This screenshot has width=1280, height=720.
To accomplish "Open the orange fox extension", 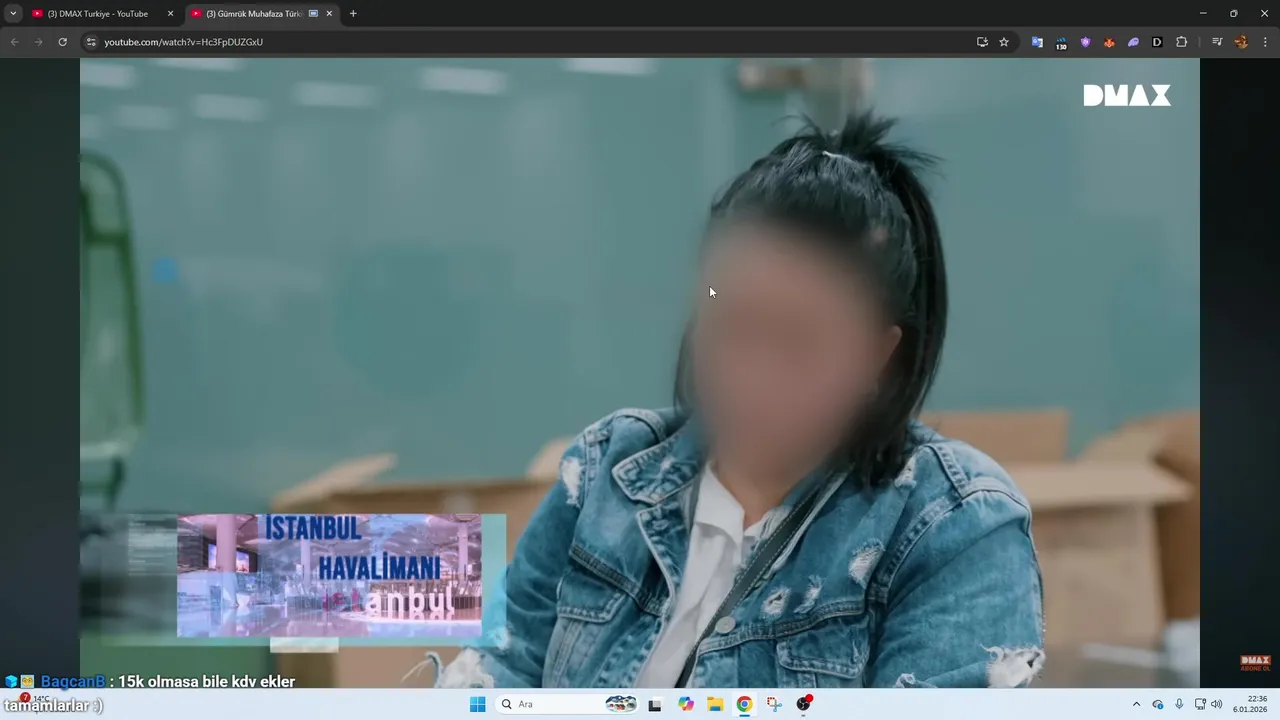I will pyautogui.click(x=1109, y=42).
